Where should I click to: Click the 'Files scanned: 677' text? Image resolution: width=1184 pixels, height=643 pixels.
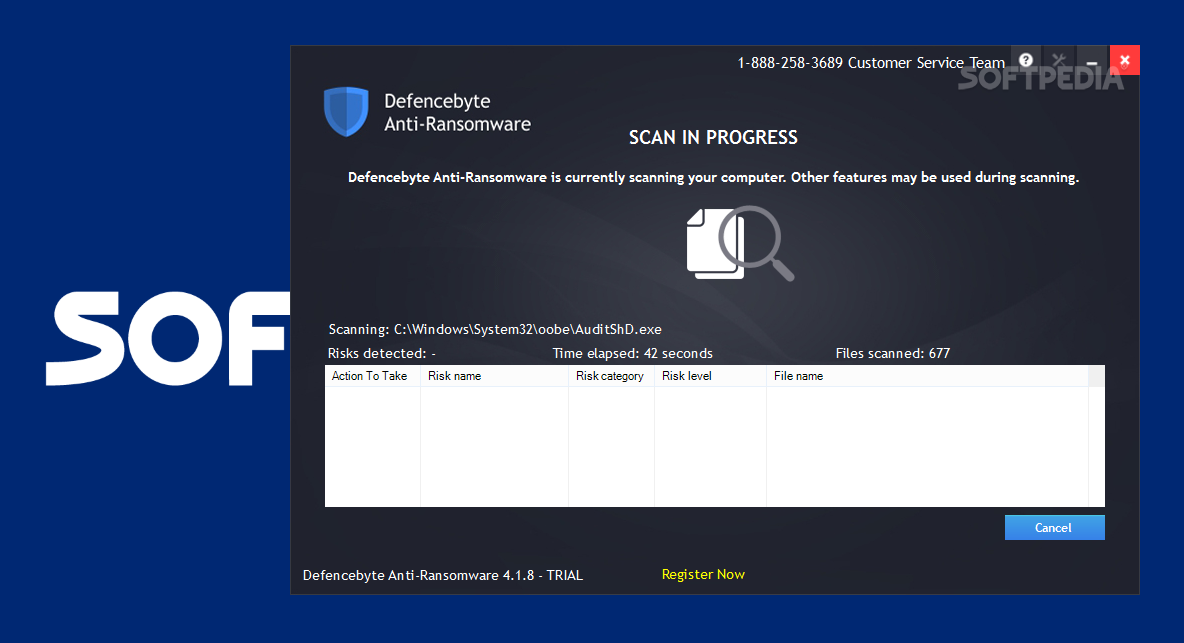click(893, 353)
